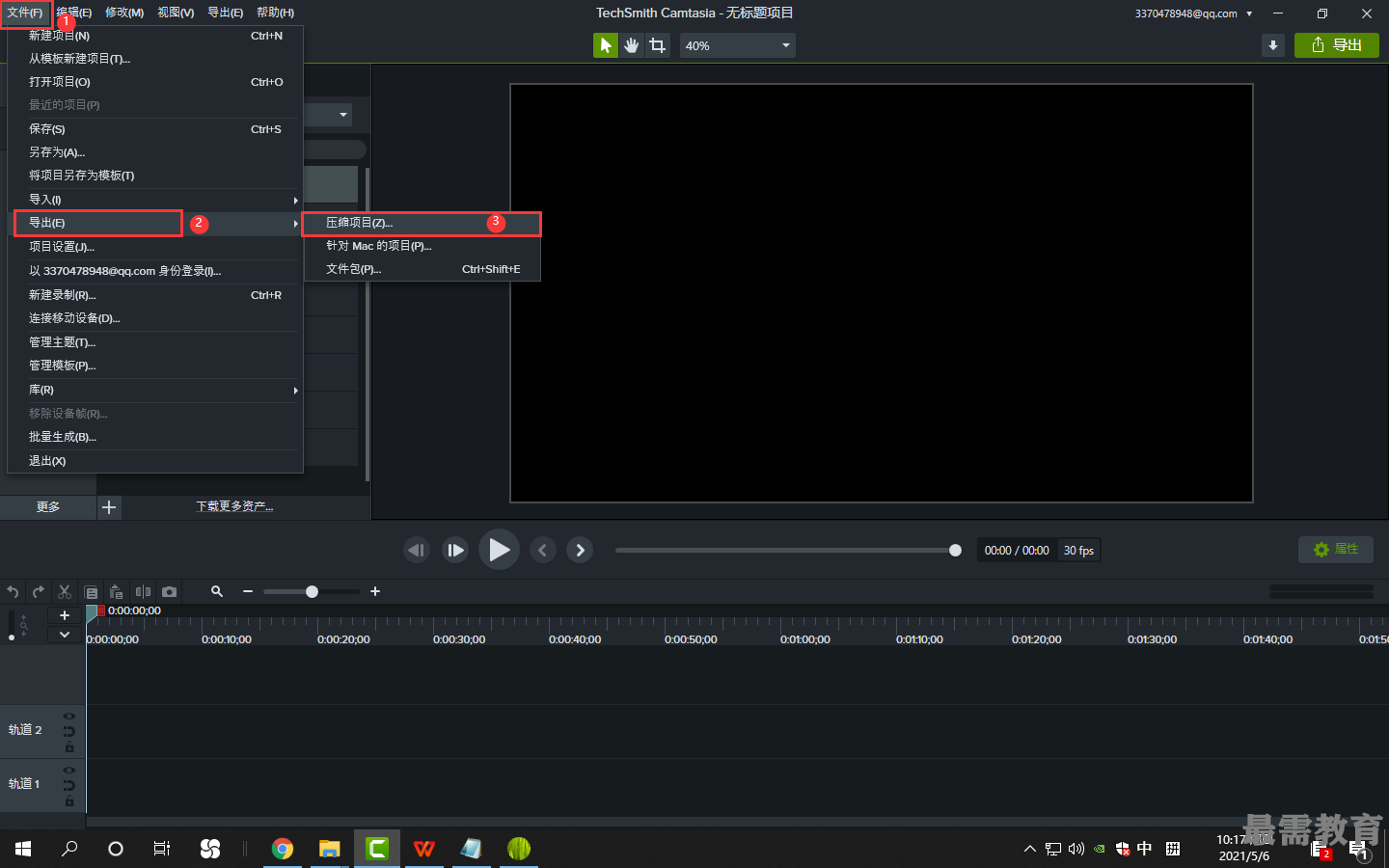
Task: Open the 编辑 menu
Action: 74,13
